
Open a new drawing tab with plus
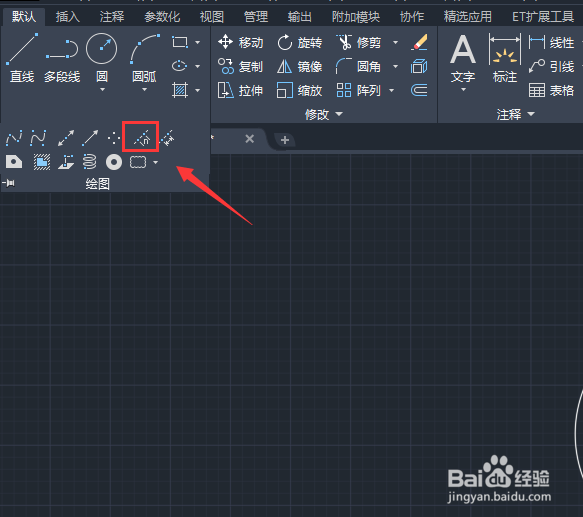click(285, 140)
